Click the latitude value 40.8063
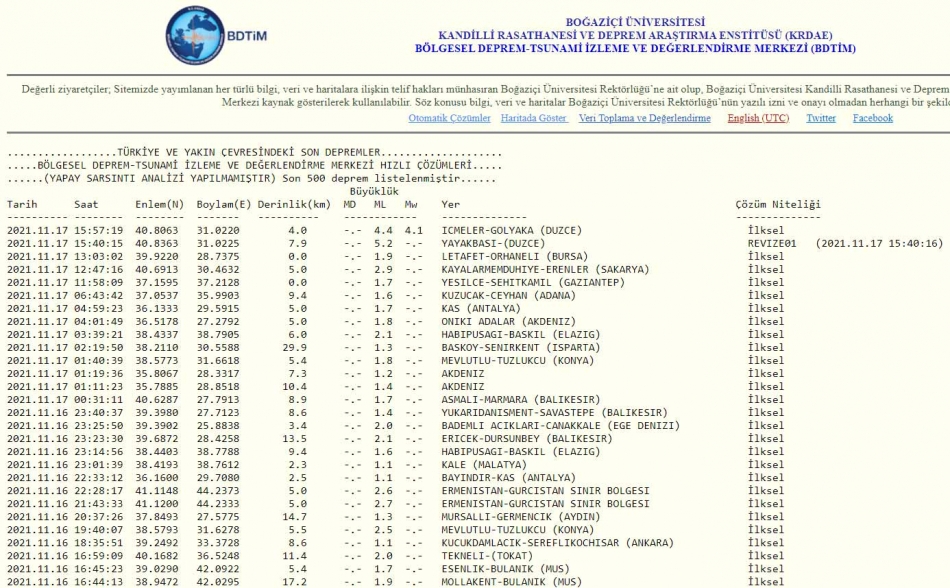The image size is (950, 588). (157, 231)
